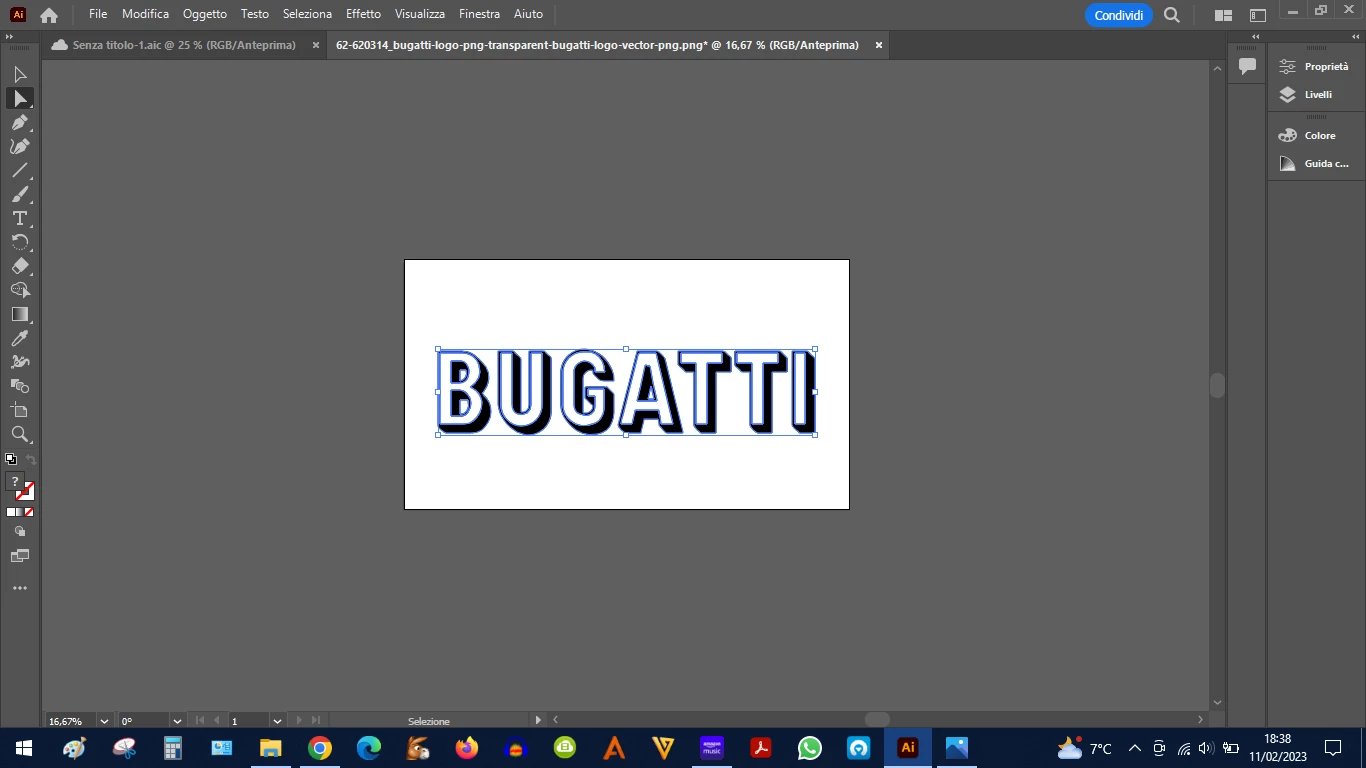Screen dimensions: 1366x768
Task: Open the Oggetto menu
Action: pyautogui.click(x=205, y=14)
